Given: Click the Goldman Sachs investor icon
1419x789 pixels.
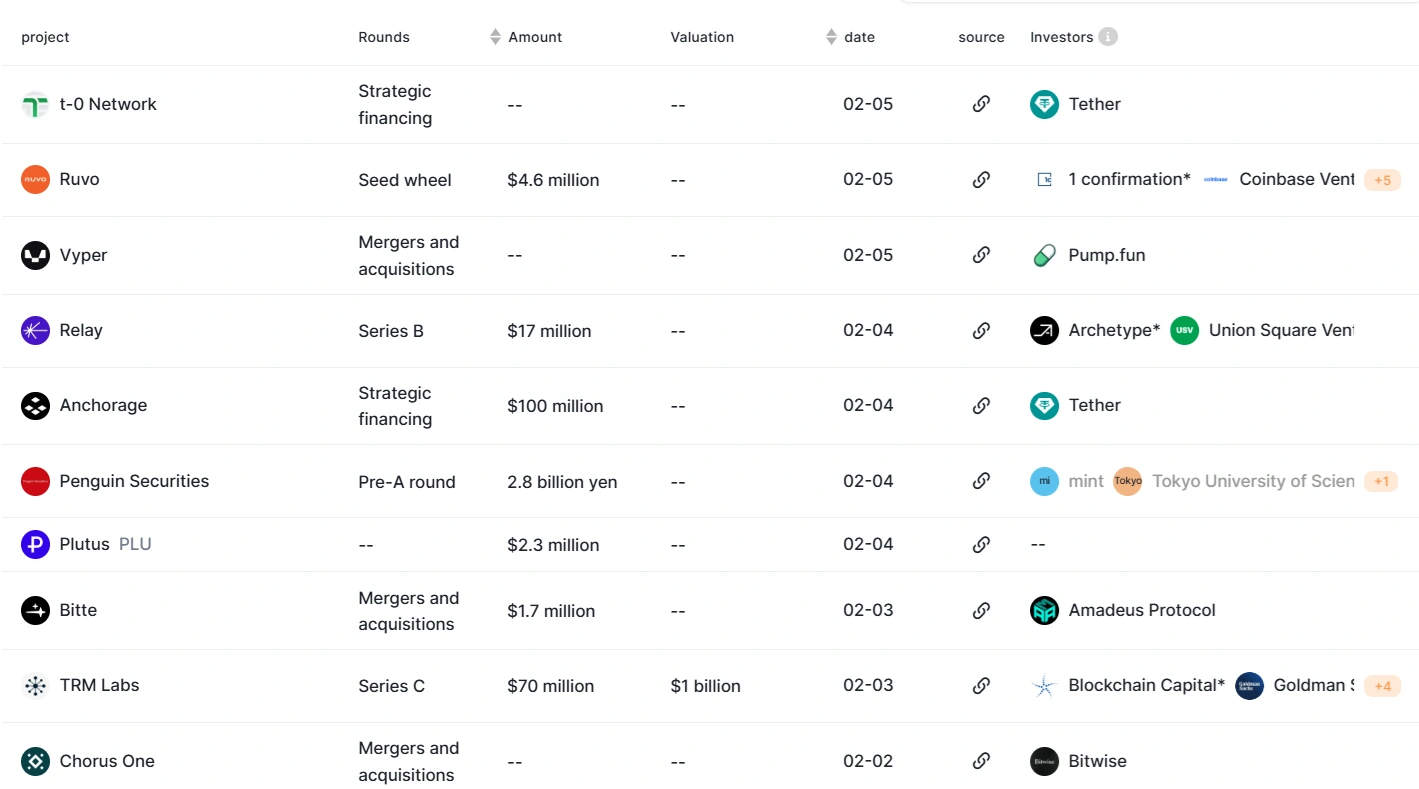Looking at the screenshot, I should pyautogui.click(x=1249, y=686).
